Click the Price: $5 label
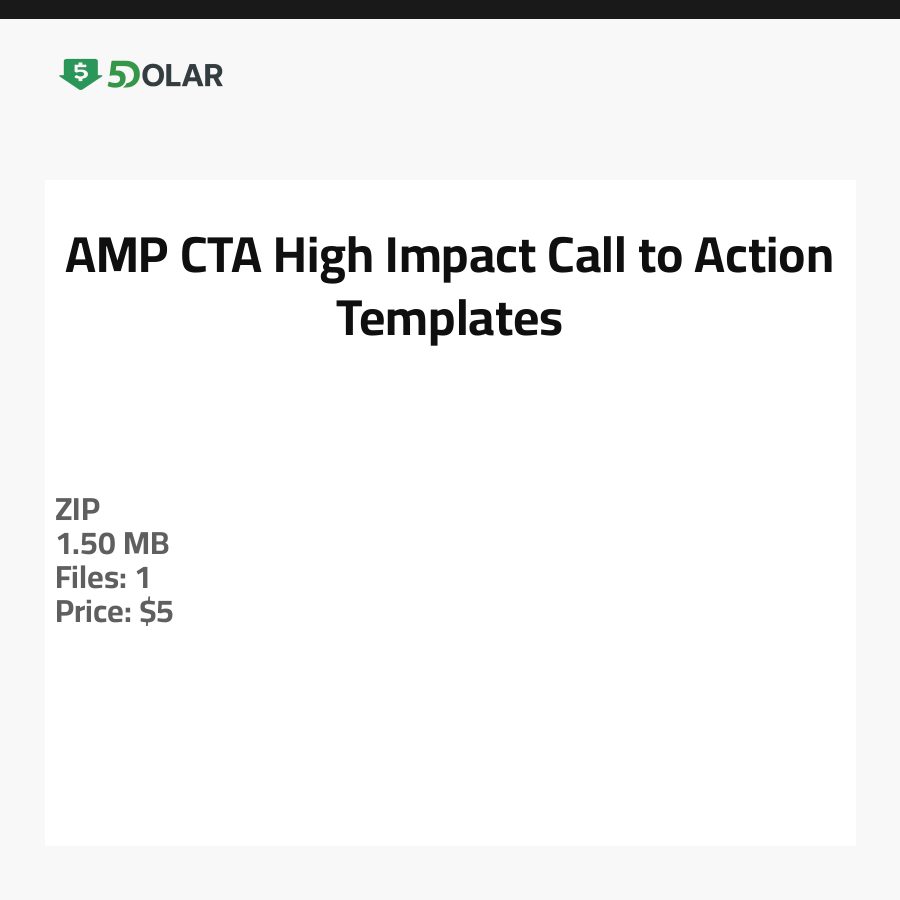Screen dimensions: 900x900 point(114,612)
